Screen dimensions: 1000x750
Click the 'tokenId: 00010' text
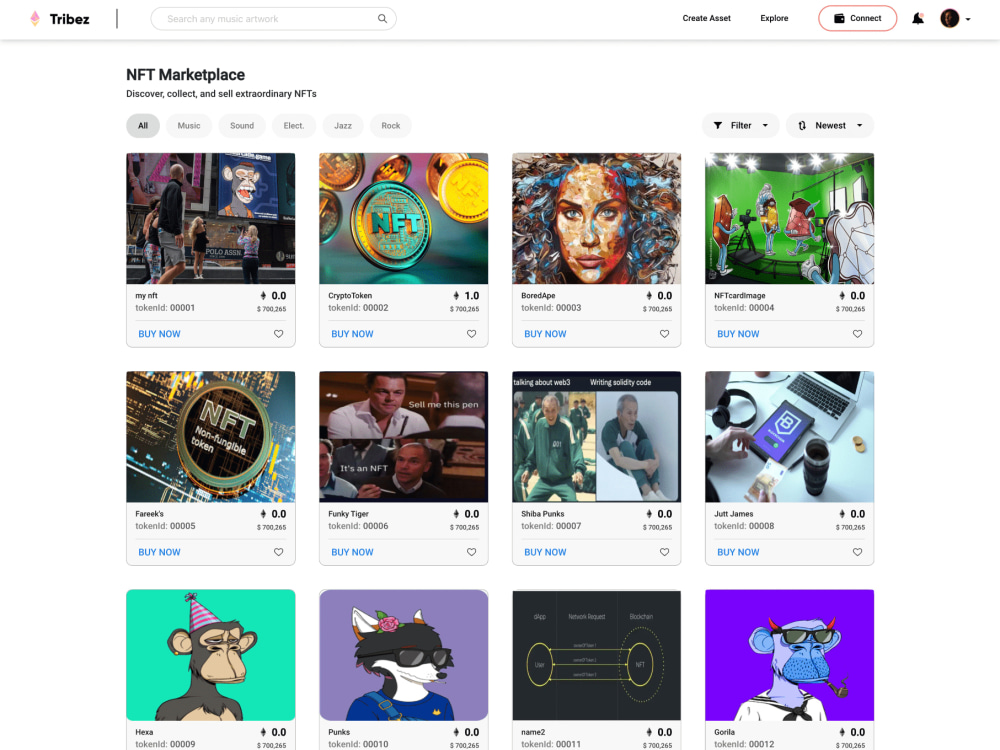click(x=358, y=744)
